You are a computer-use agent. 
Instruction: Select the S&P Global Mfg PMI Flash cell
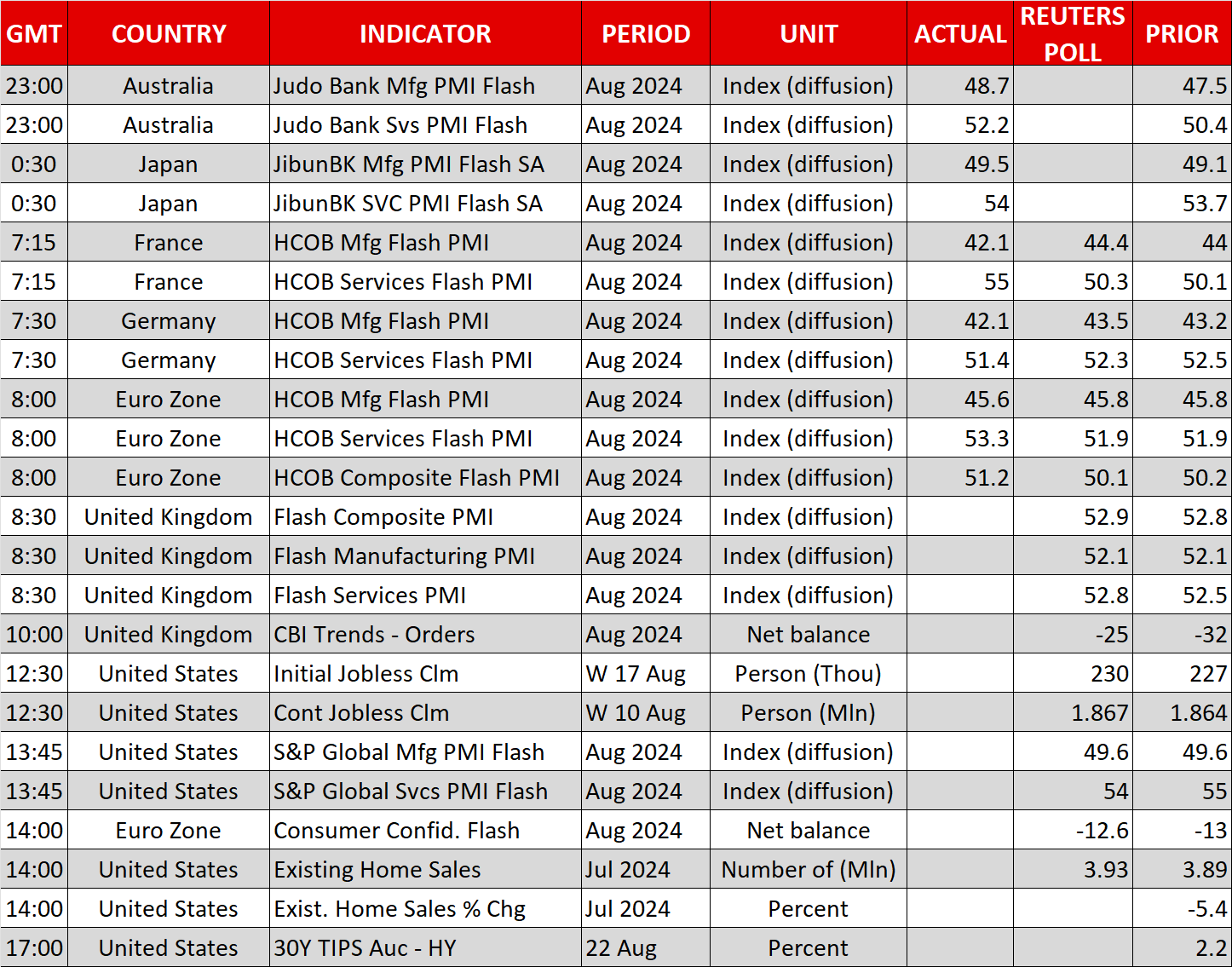tap(425, 751)
